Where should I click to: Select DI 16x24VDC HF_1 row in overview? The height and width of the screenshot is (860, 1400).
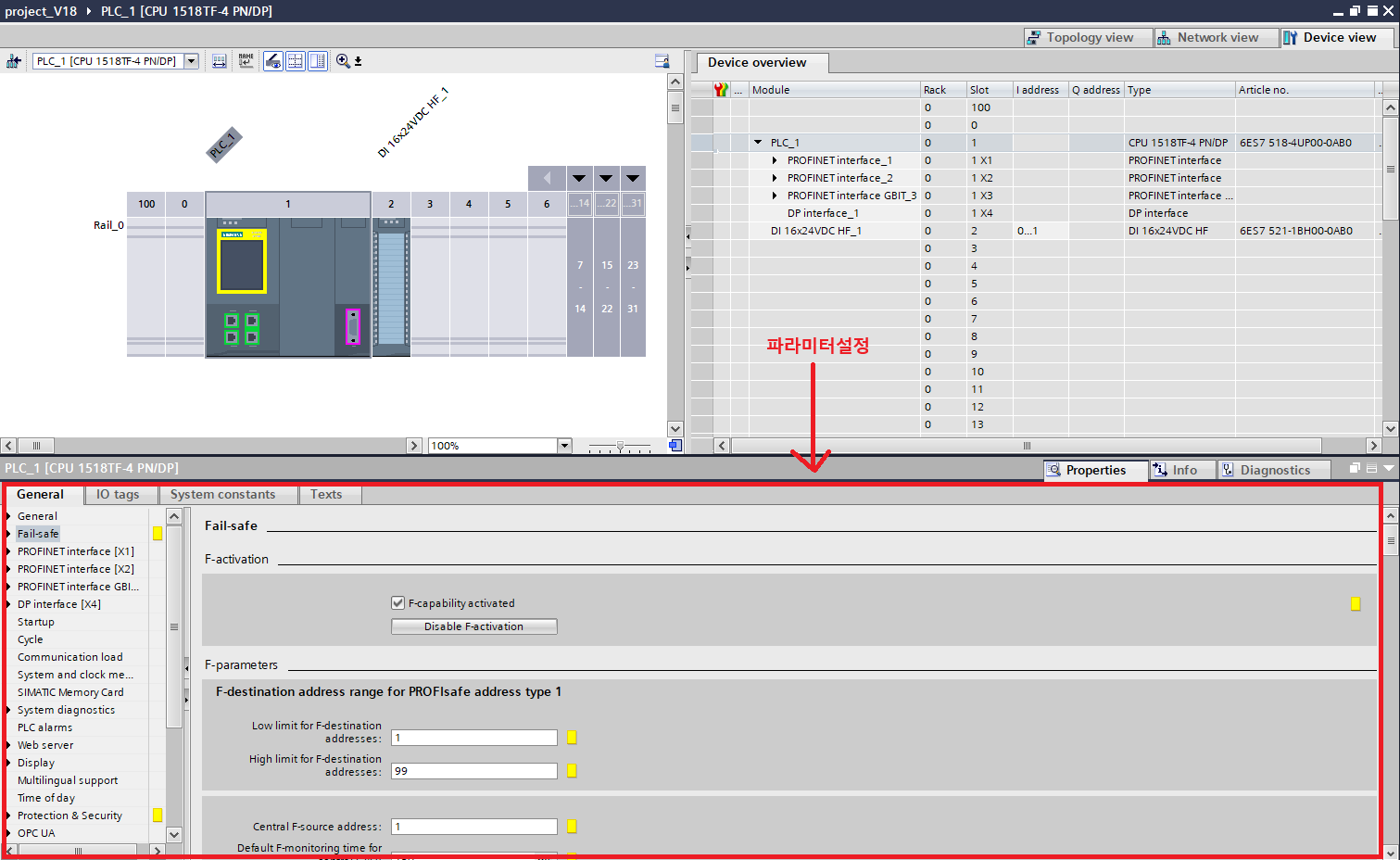tap(1036, 231)
